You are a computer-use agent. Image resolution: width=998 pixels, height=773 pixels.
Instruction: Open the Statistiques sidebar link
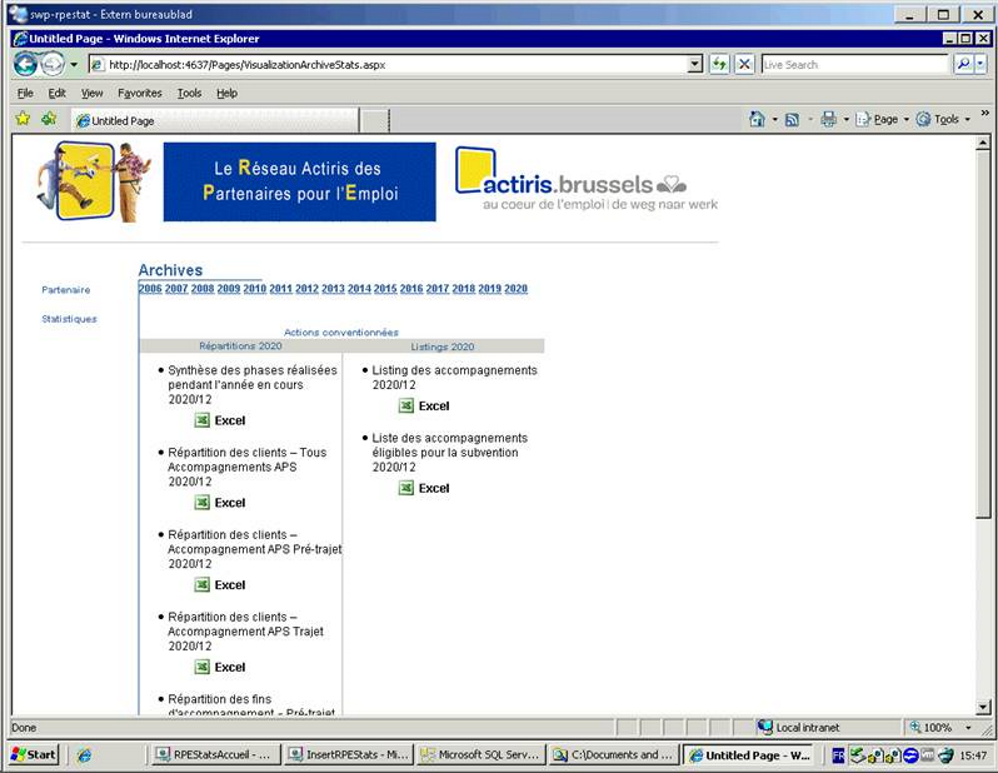point(69,319)
